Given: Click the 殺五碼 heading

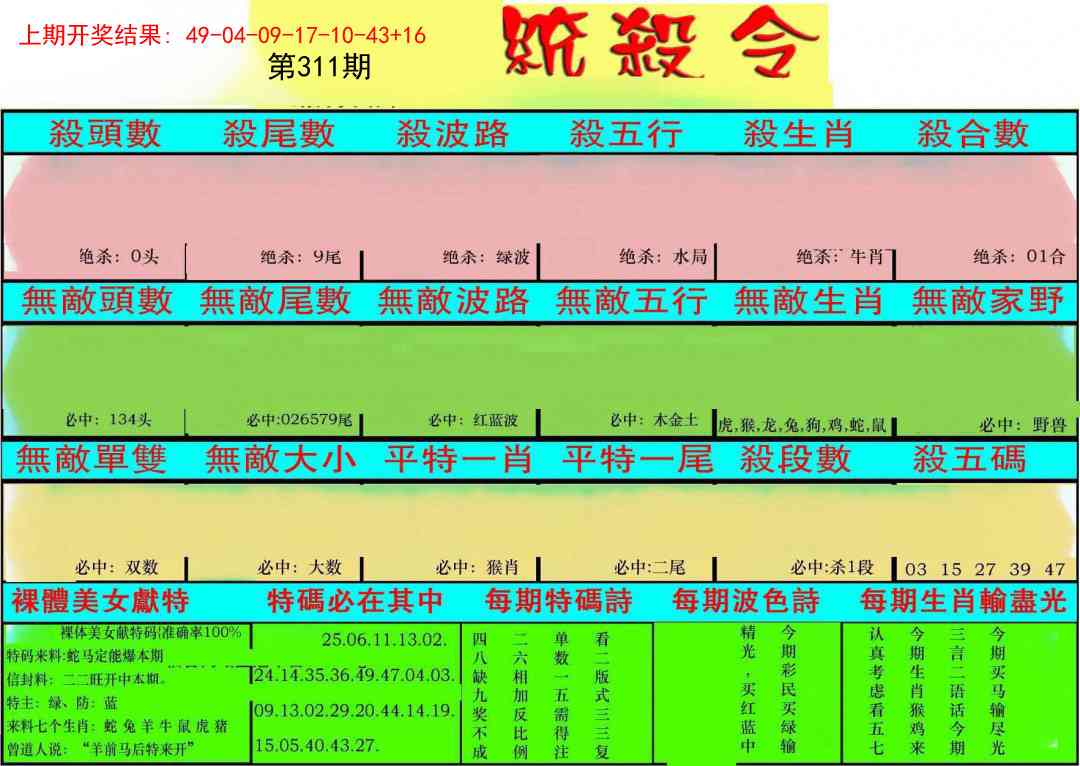Looking at the screenshot, I should 968,460.
